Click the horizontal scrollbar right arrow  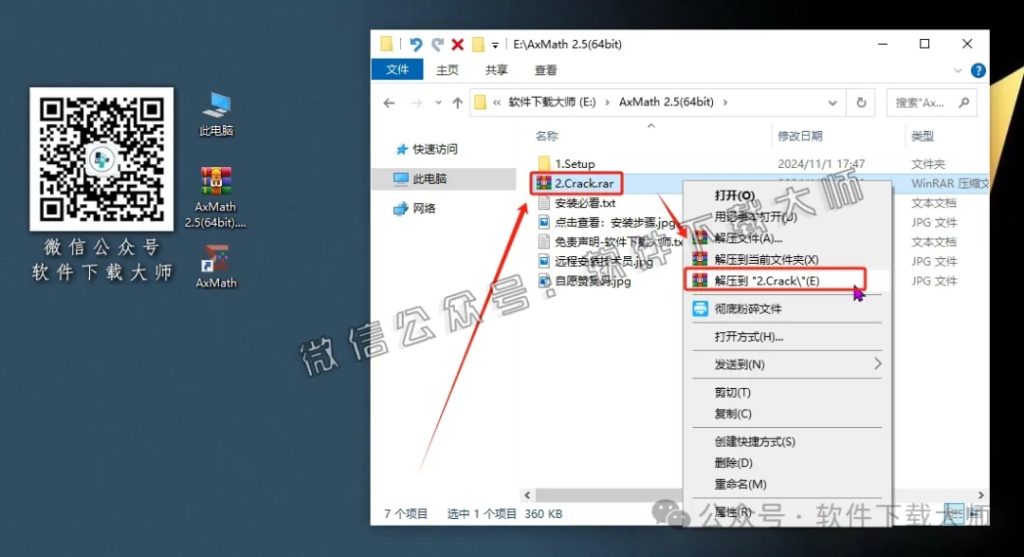point(980,496)
